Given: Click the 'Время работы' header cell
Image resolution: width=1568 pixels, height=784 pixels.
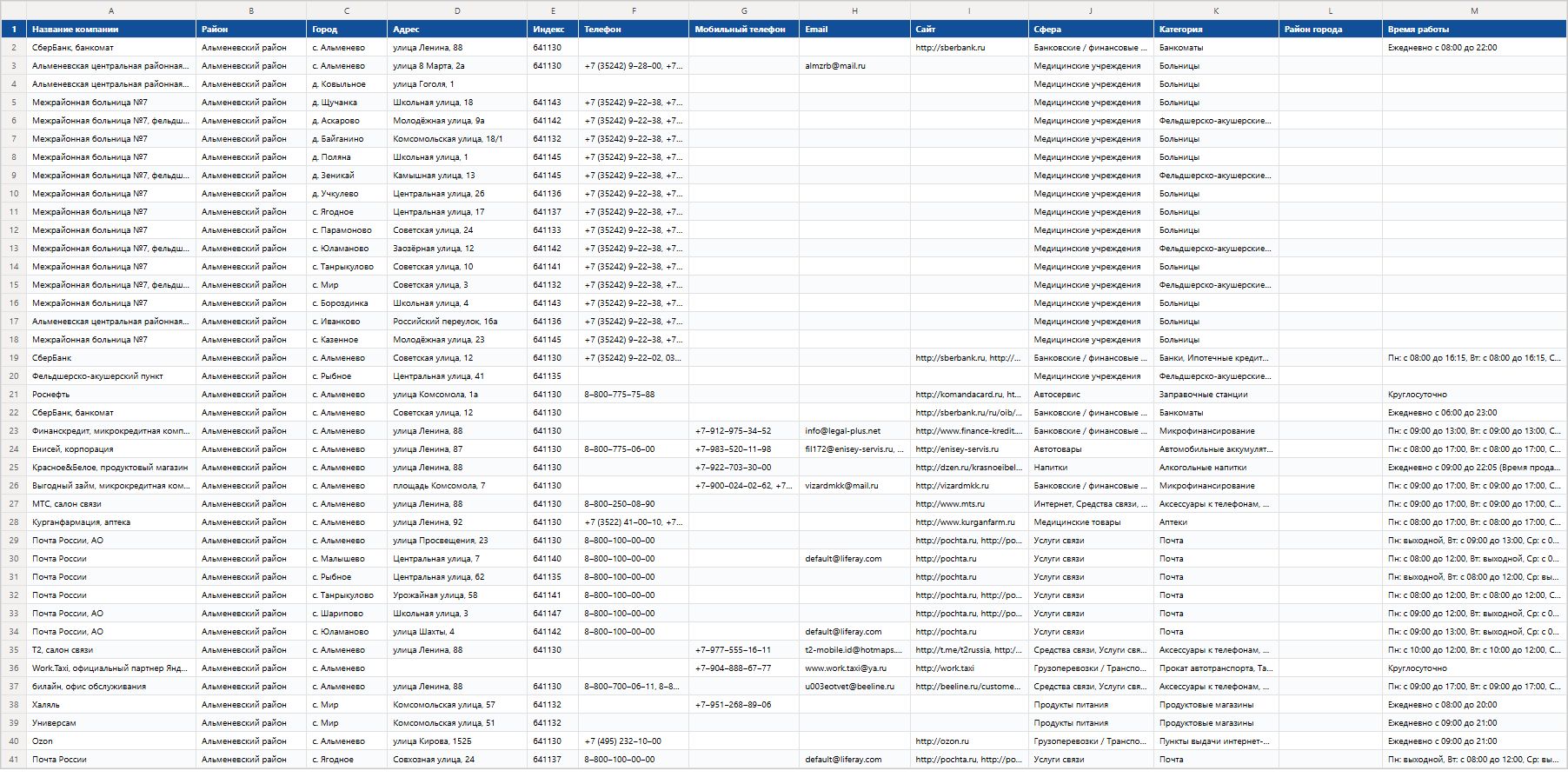Looking at the screenshot, I should (1474, 30).
